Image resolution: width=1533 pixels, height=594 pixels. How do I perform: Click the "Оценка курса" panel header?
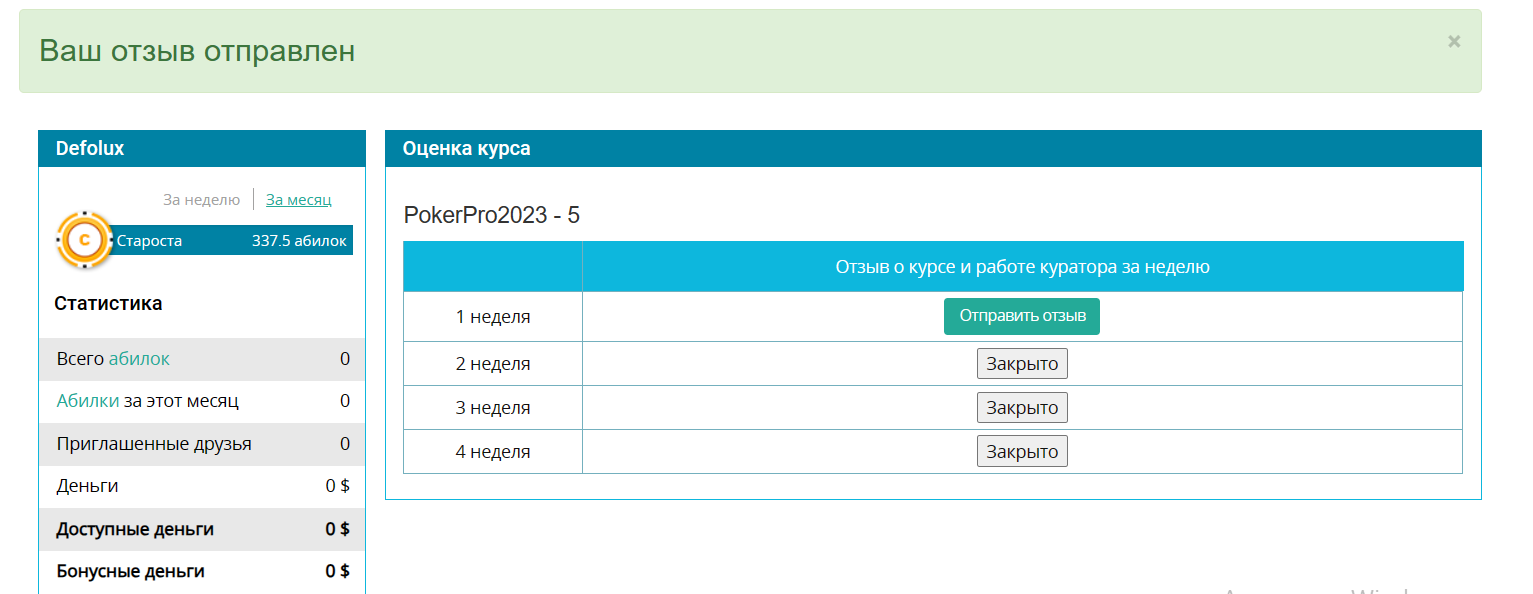tap(933, 148)
